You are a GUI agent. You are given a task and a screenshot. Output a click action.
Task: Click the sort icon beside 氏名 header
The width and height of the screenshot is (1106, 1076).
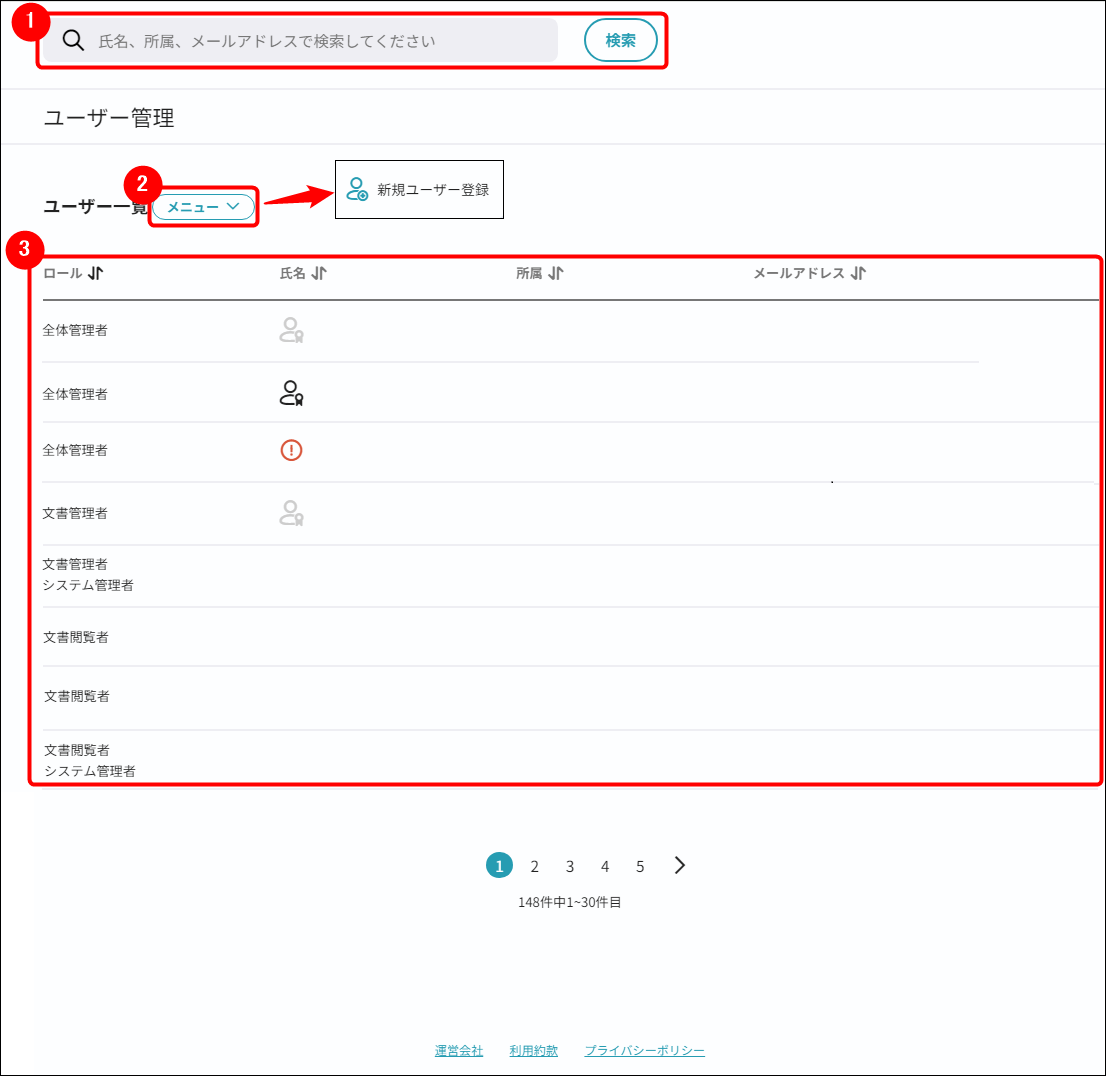pyautogui.click(x=318, y=273)
